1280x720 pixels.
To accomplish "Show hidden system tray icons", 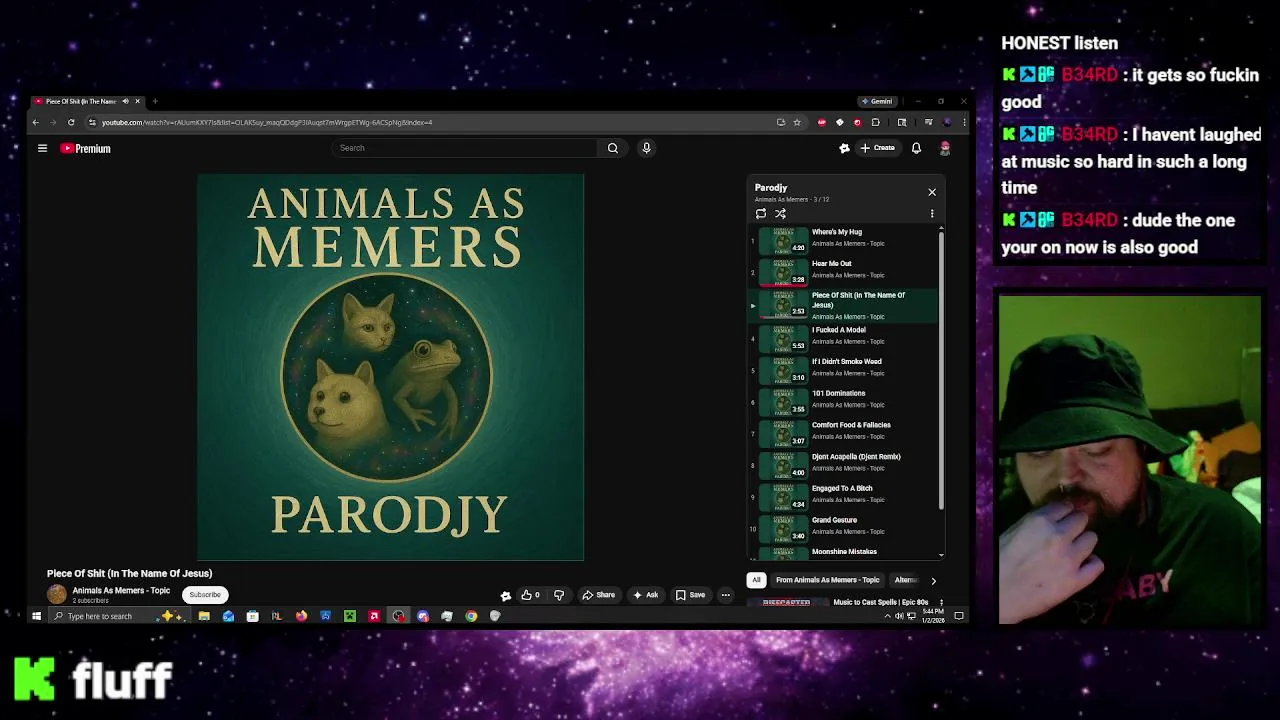I will pyautogui.click(x=887, y=616).
